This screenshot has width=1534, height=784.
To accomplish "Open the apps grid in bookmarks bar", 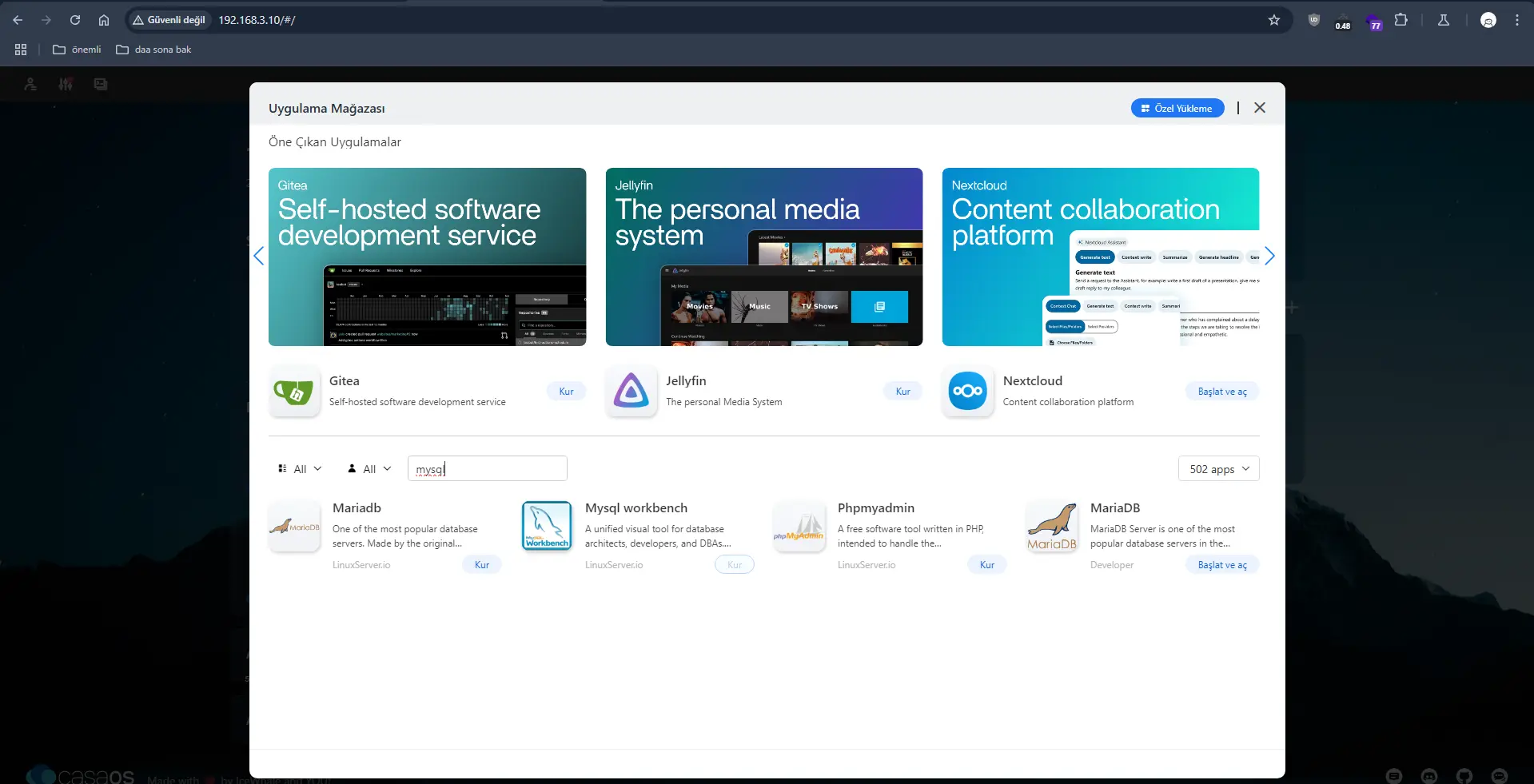I will (21, 50).
